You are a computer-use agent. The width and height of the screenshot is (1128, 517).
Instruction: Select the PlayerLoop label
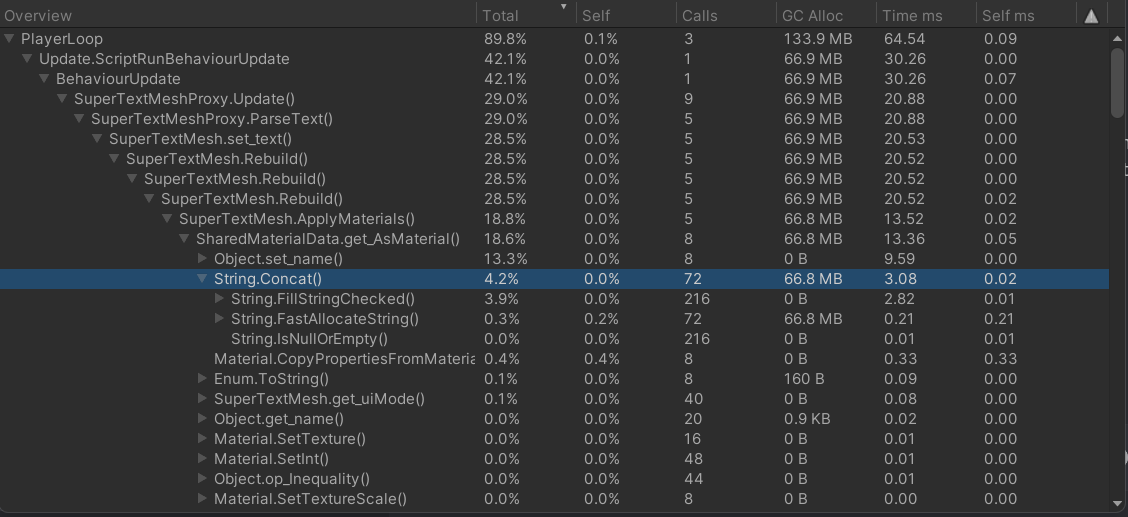tap(62, 39)
